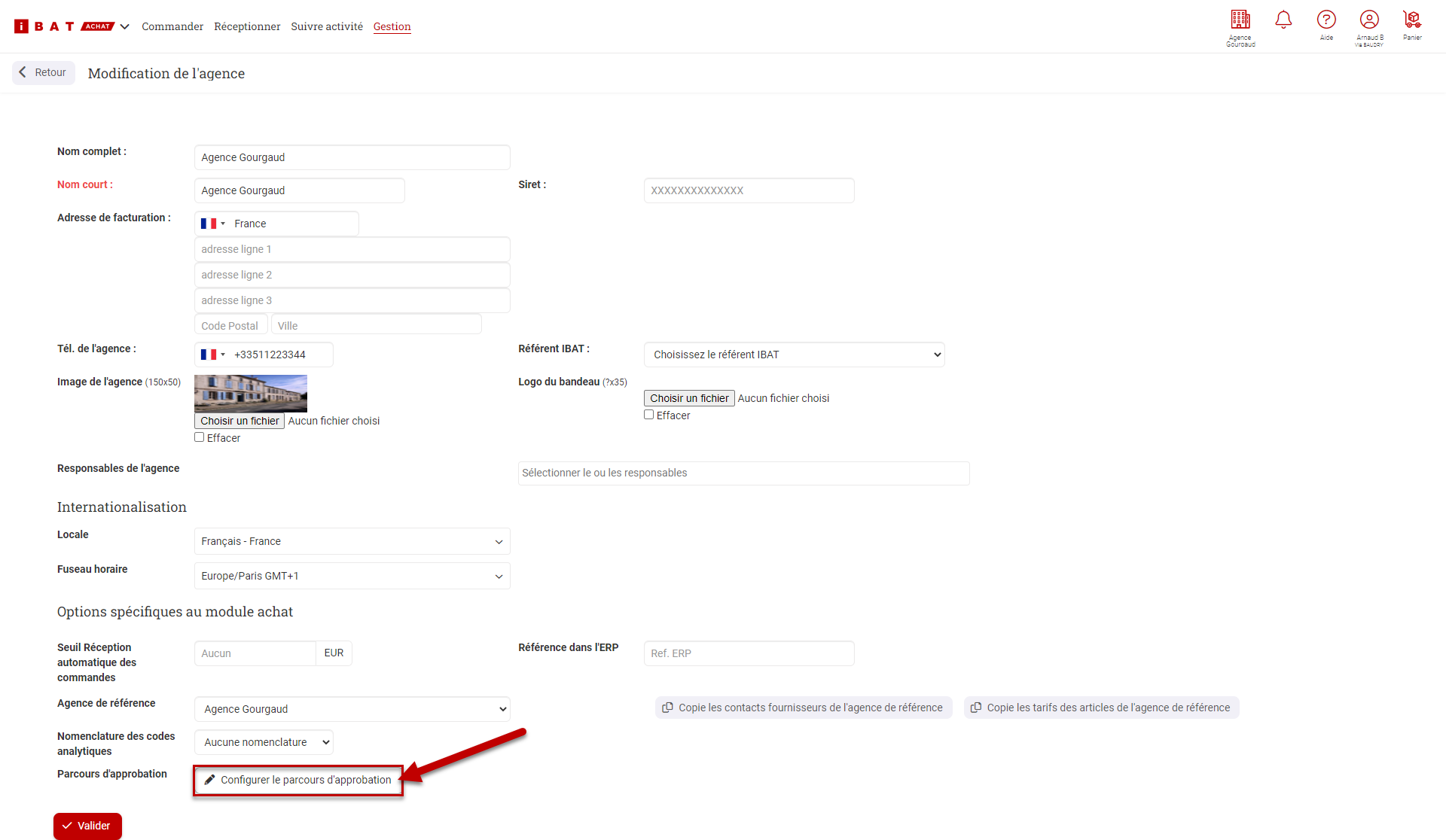Open the Commander menu

pos(172,26)
